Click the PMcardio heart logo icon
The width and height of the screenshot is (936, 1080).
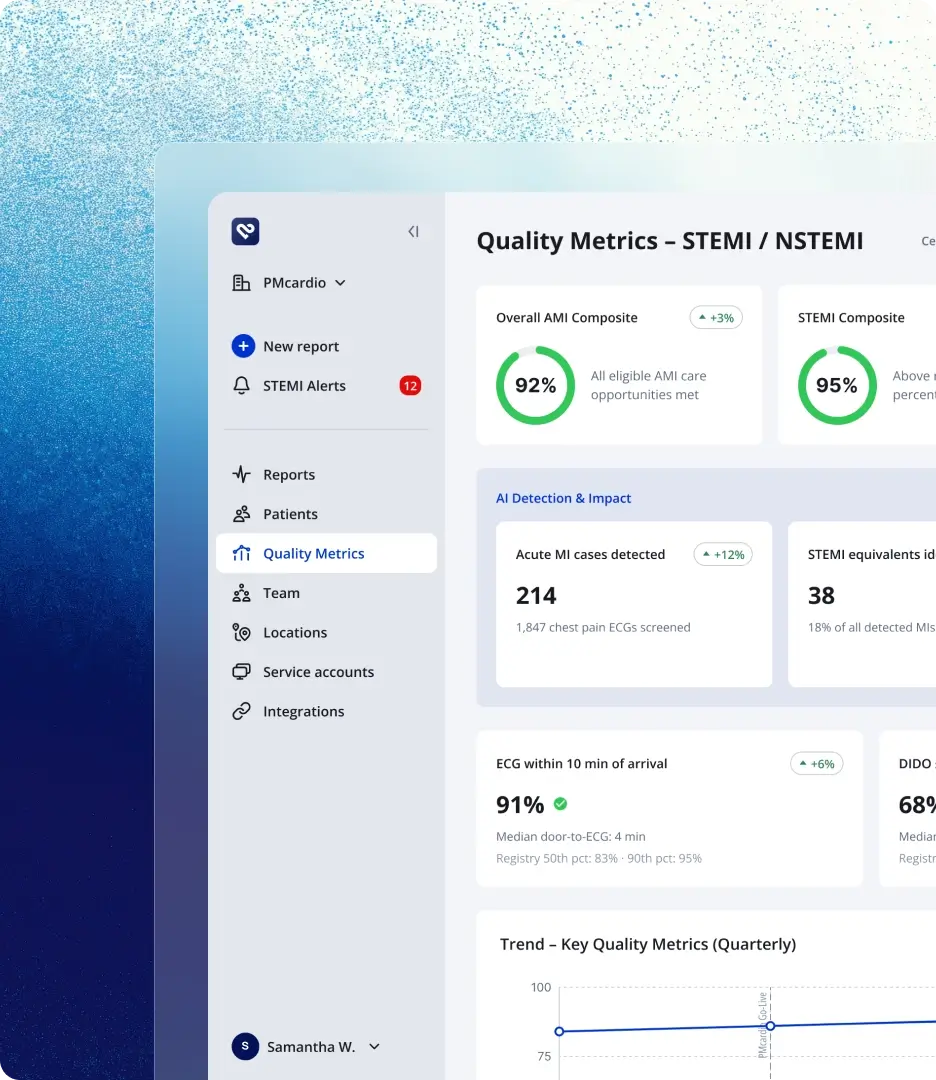(245, 231)
